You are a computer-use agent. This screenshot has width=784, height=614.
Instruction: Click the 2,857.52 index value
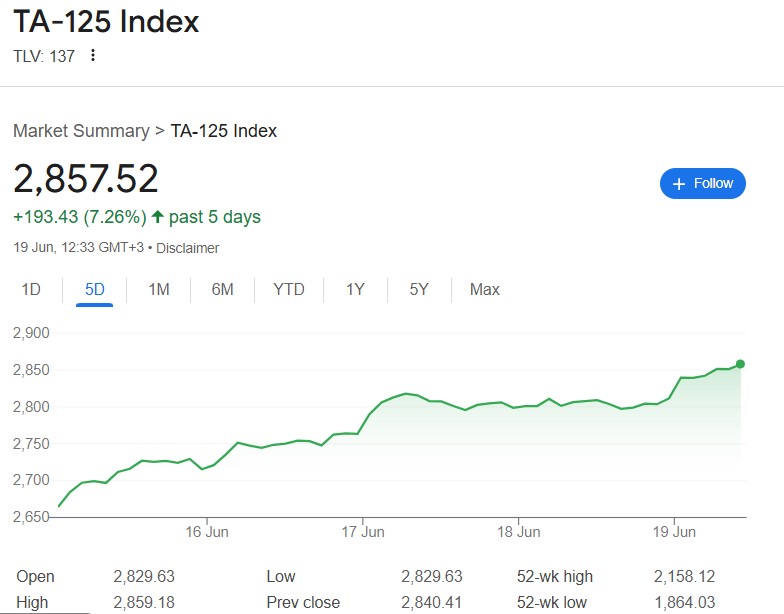[x=86, y=178]
